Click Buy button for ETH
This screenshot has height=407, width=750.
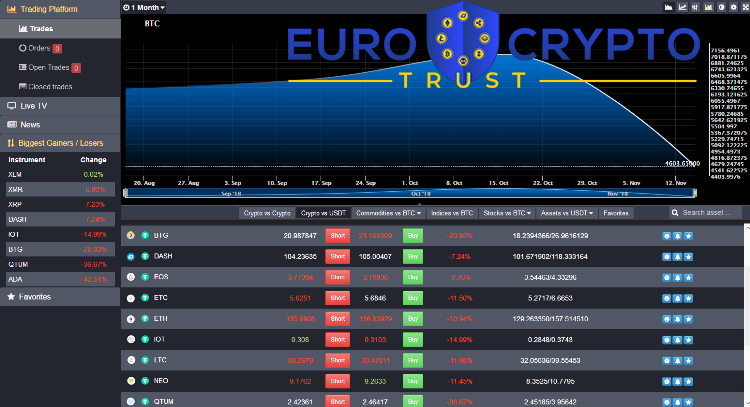point(413,319)
